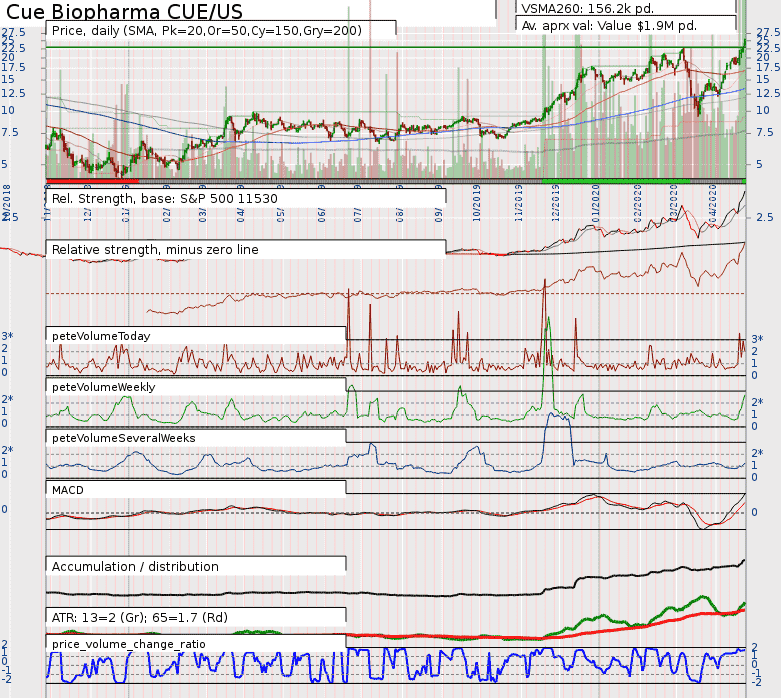Click the 'peteVolumeSeveralWeeks' indicator label
781x698 pixels.
pos(124,438)
